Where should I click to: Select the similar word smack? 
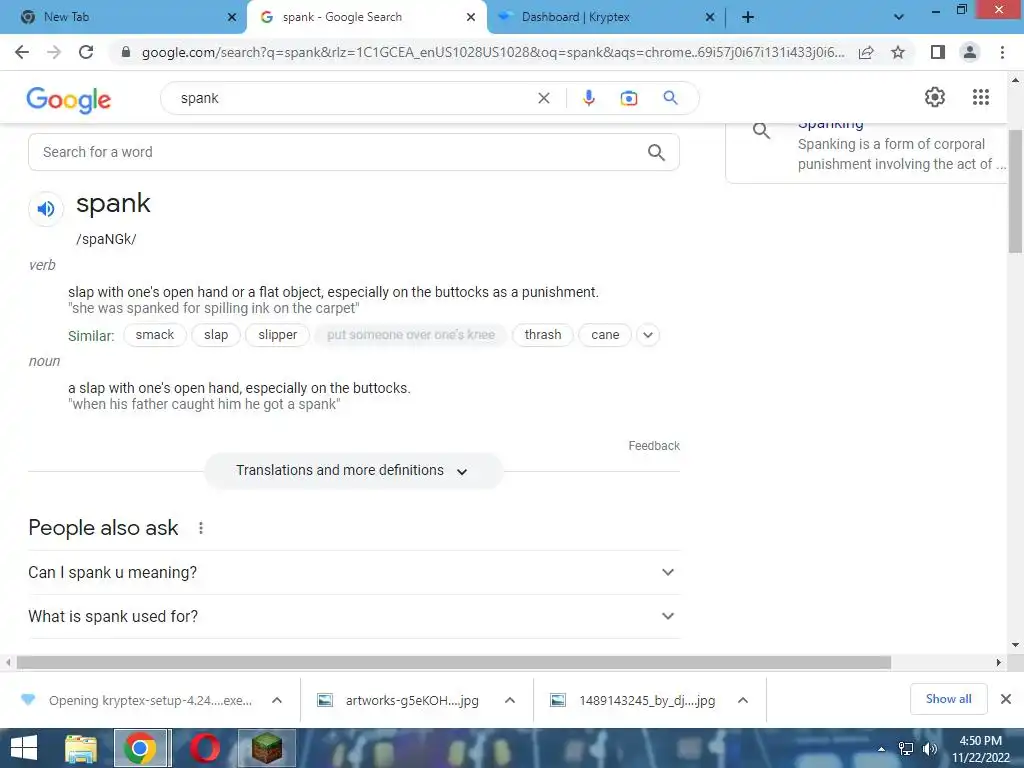pyautogui.click(x=155, y=335)
